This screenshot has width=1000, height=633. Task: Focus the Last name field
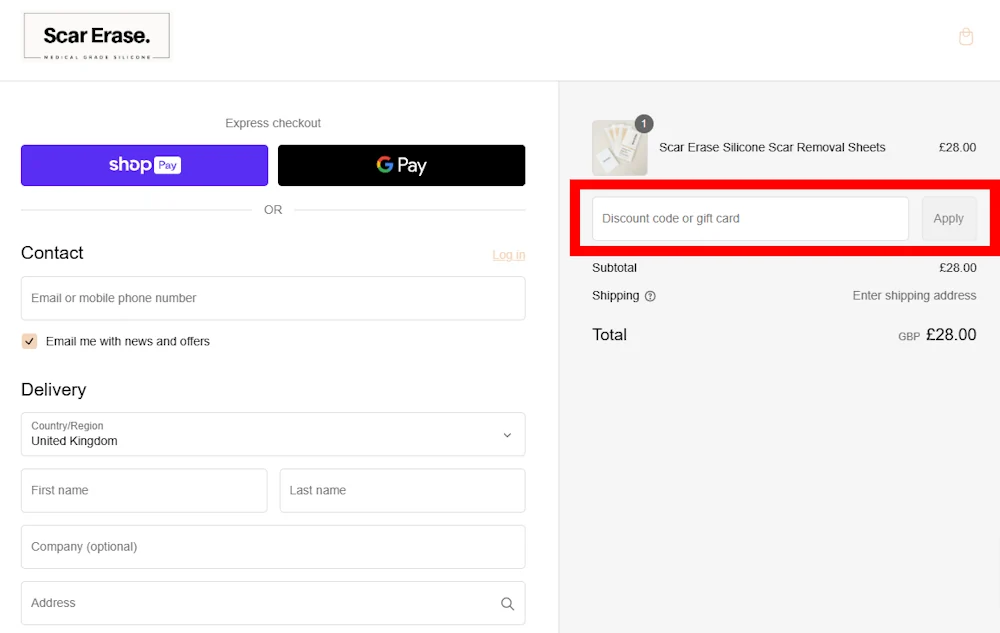pyautogui.click(x=402, y=491)
